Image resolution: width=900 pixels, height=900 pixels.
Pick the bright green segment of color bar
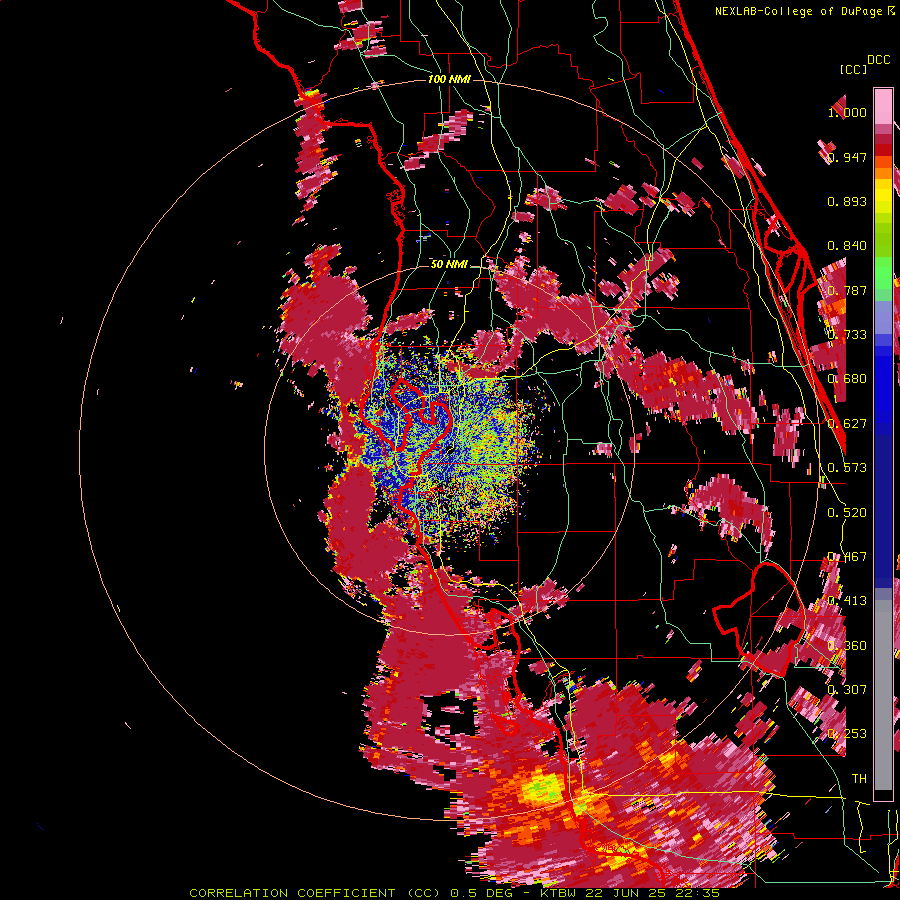883,271
